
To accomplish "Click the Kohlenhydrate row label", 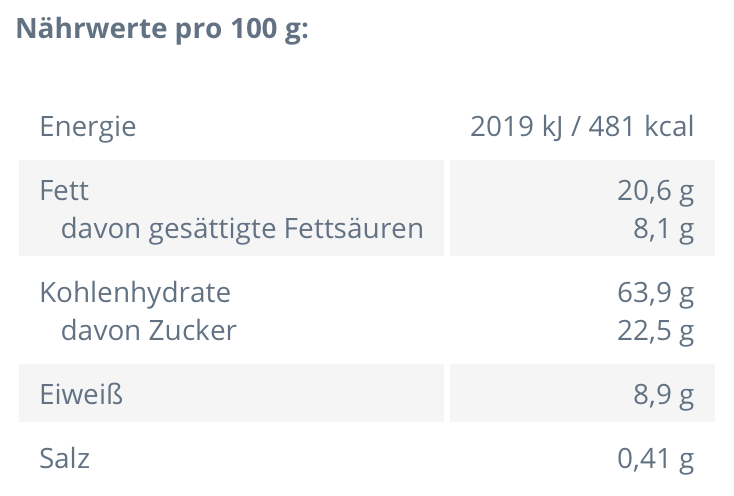I will [134, 292].
